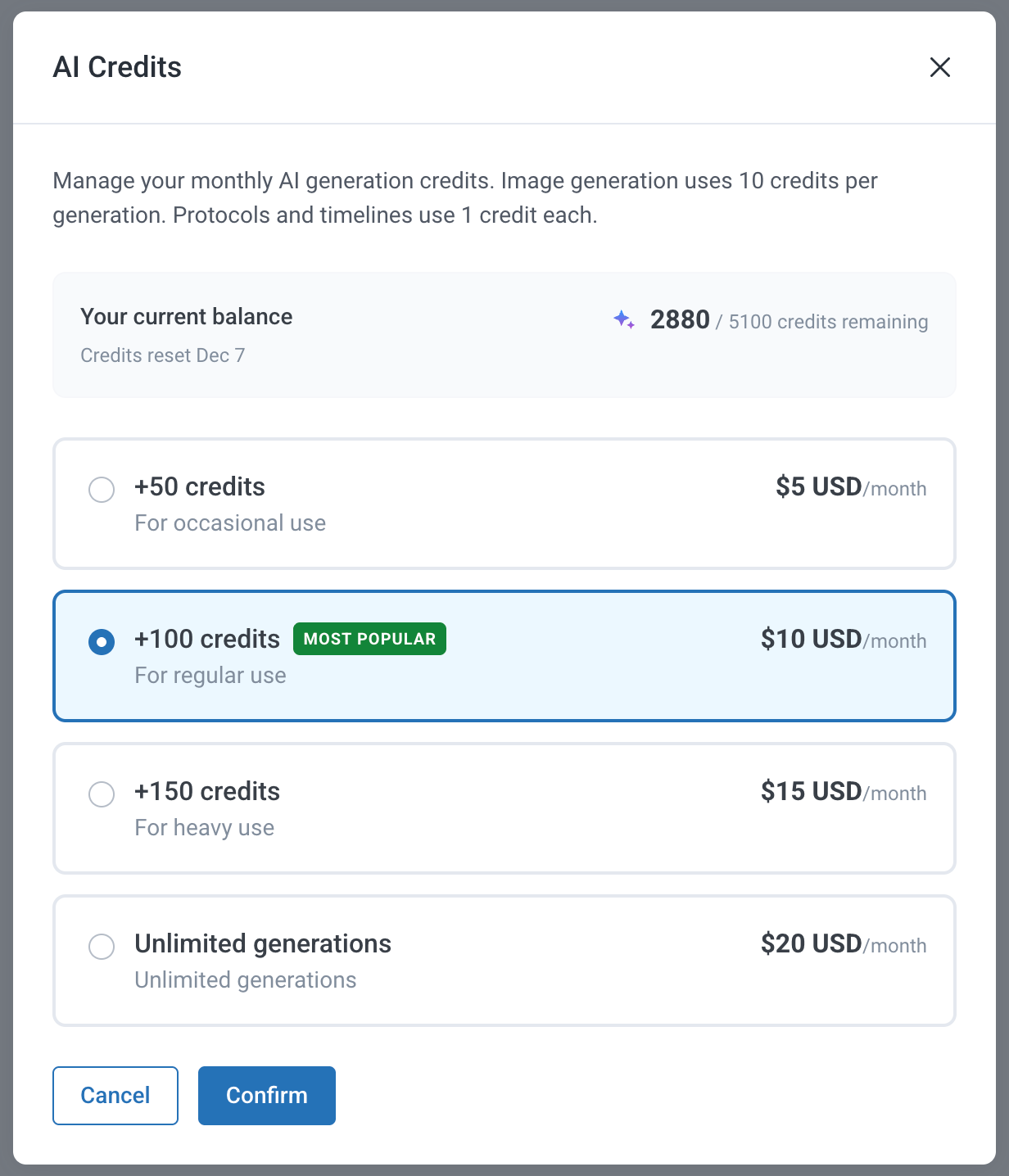Choose the +150 credits radio button

click(102, 794)
